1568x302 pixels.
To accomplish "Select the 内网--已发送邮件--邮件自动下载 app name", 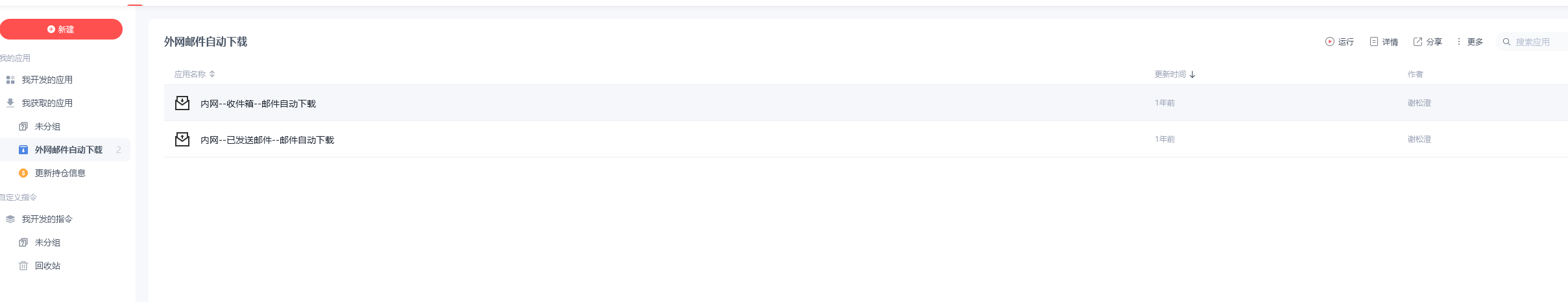I will pyautogui.click(x=267, y=140).
